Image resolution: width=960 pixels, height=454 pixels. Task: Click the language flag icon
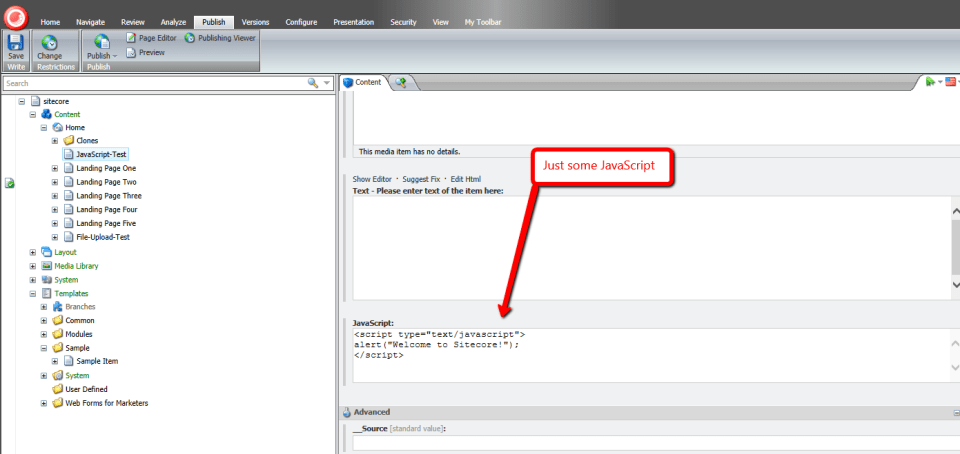point(949,82)
